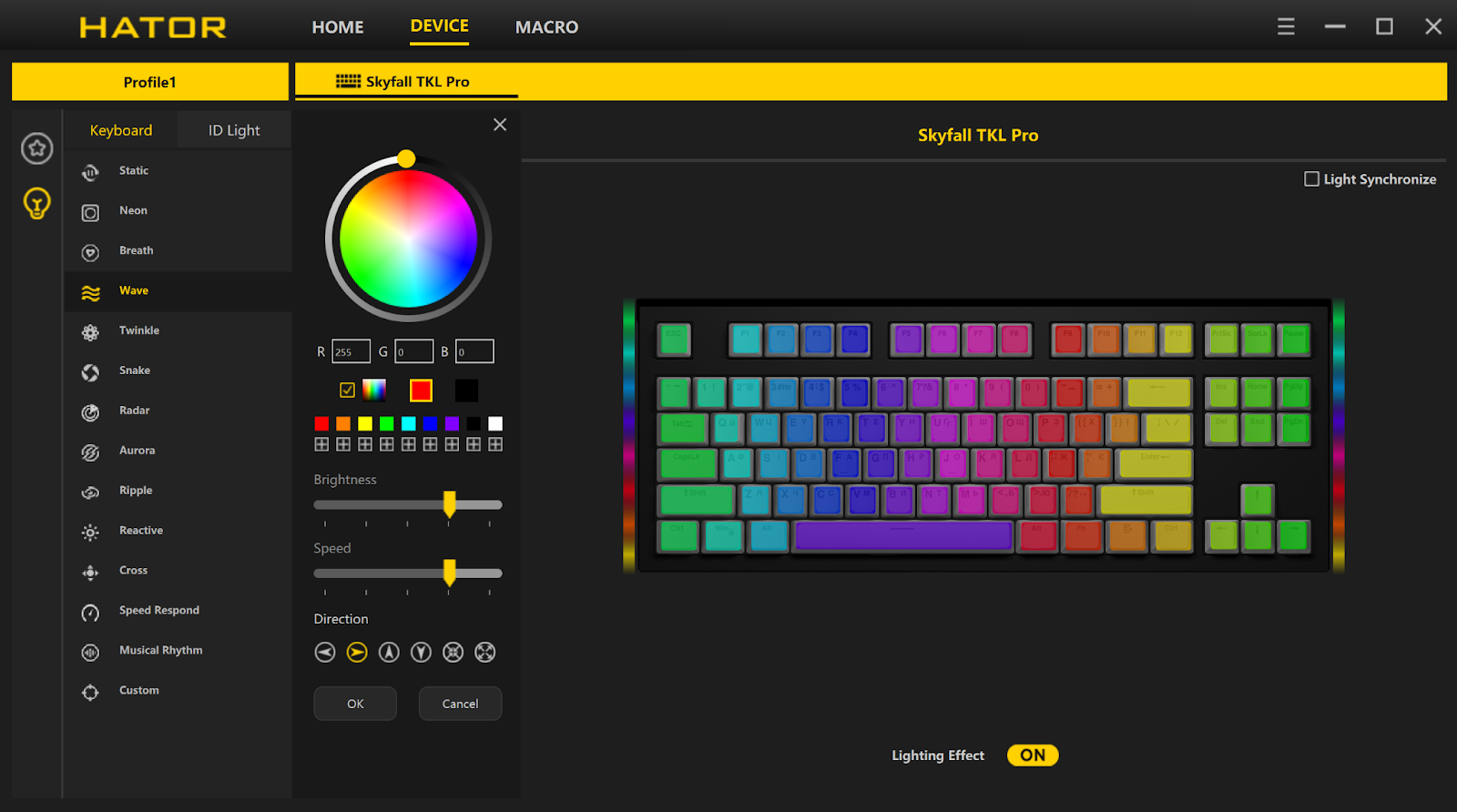Select the large black color swatch
The width and height of the screenshot is (1457, 812).
click(x=466, y=391)
